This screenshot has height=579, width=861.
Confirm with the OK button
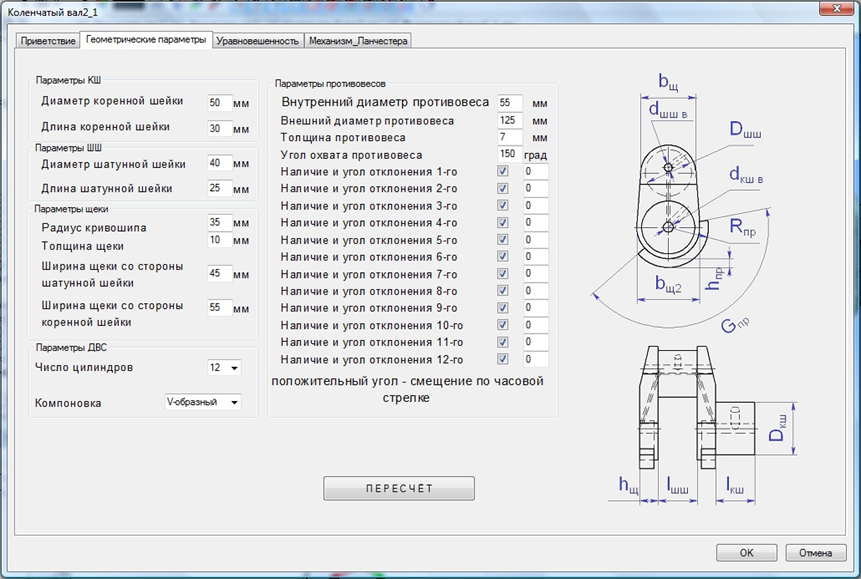746,553
